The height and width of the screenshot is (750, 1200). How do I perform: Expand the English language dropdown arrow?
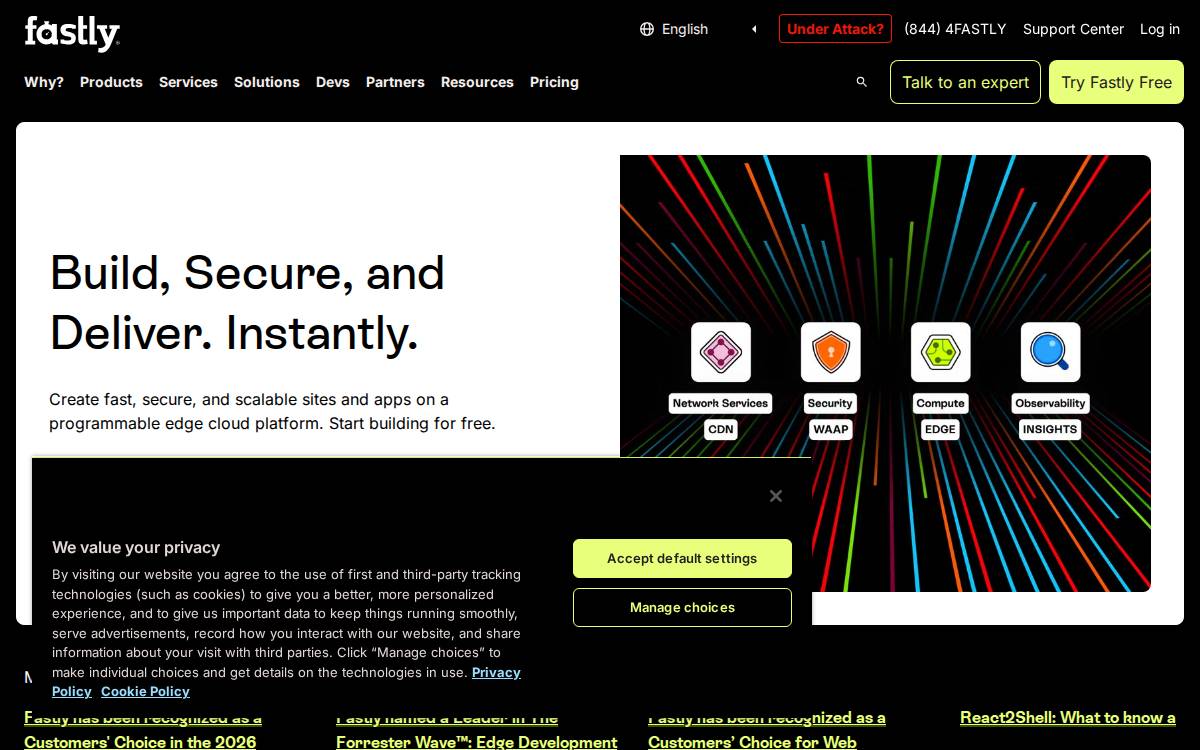click(x=754, y=29)
